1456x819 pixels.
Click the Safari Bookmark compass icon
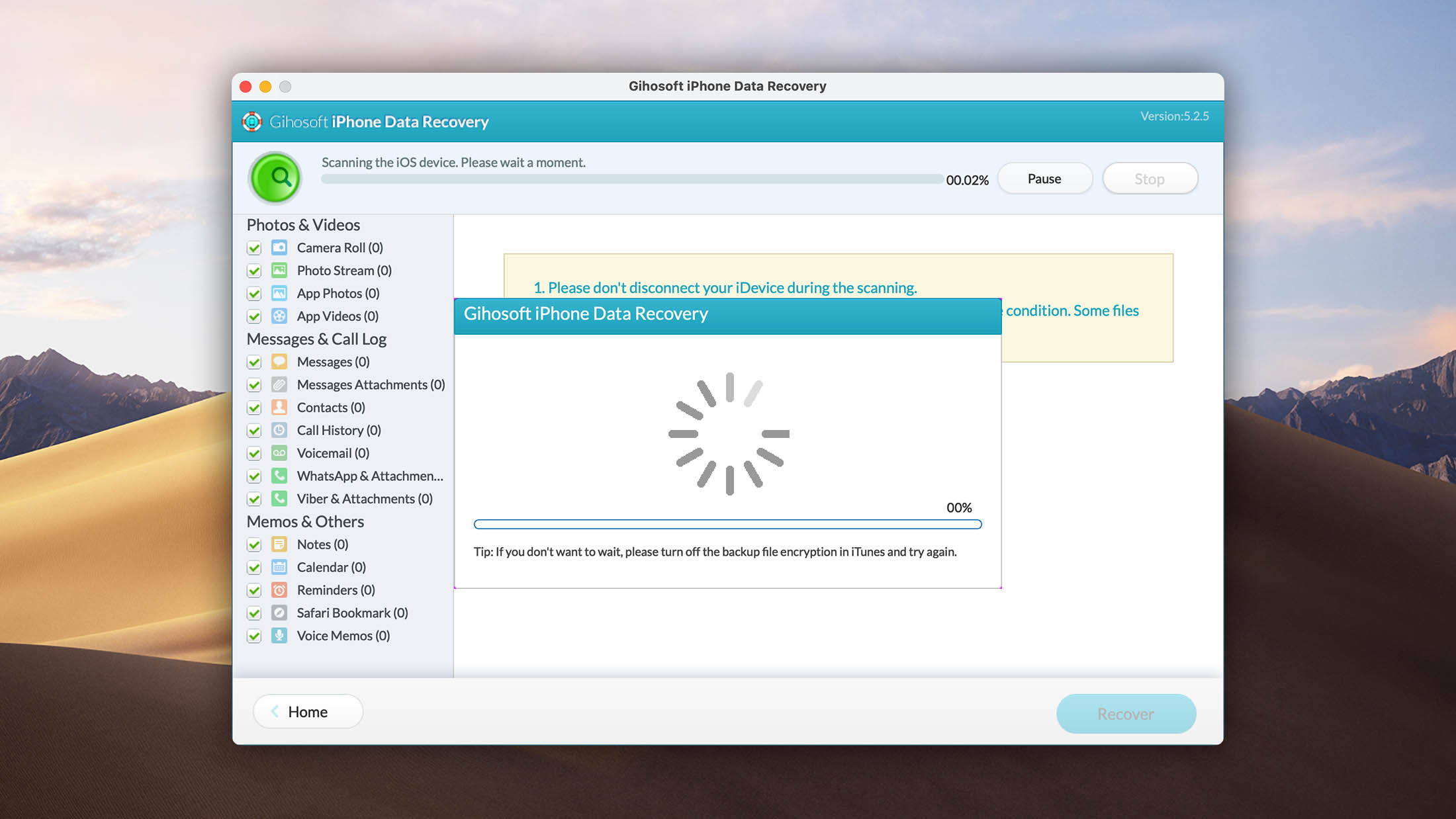tap(279, 613)
